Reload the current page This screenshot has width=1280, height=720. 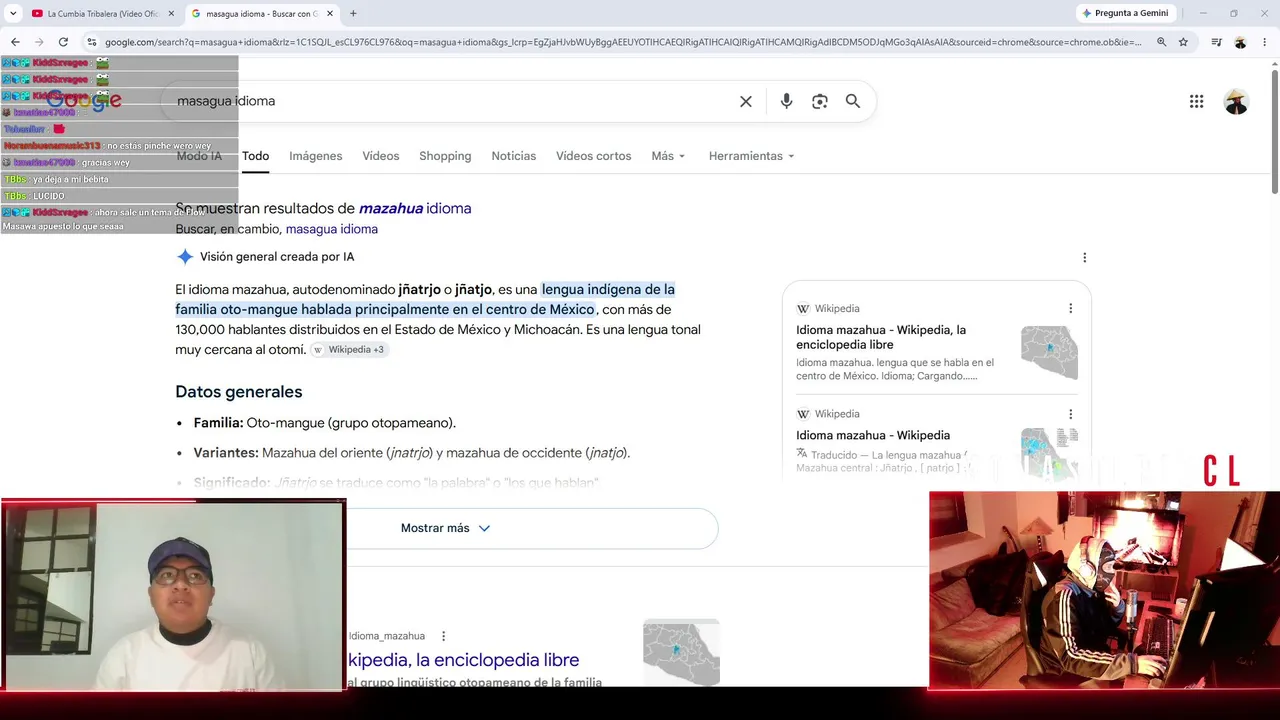63,42
